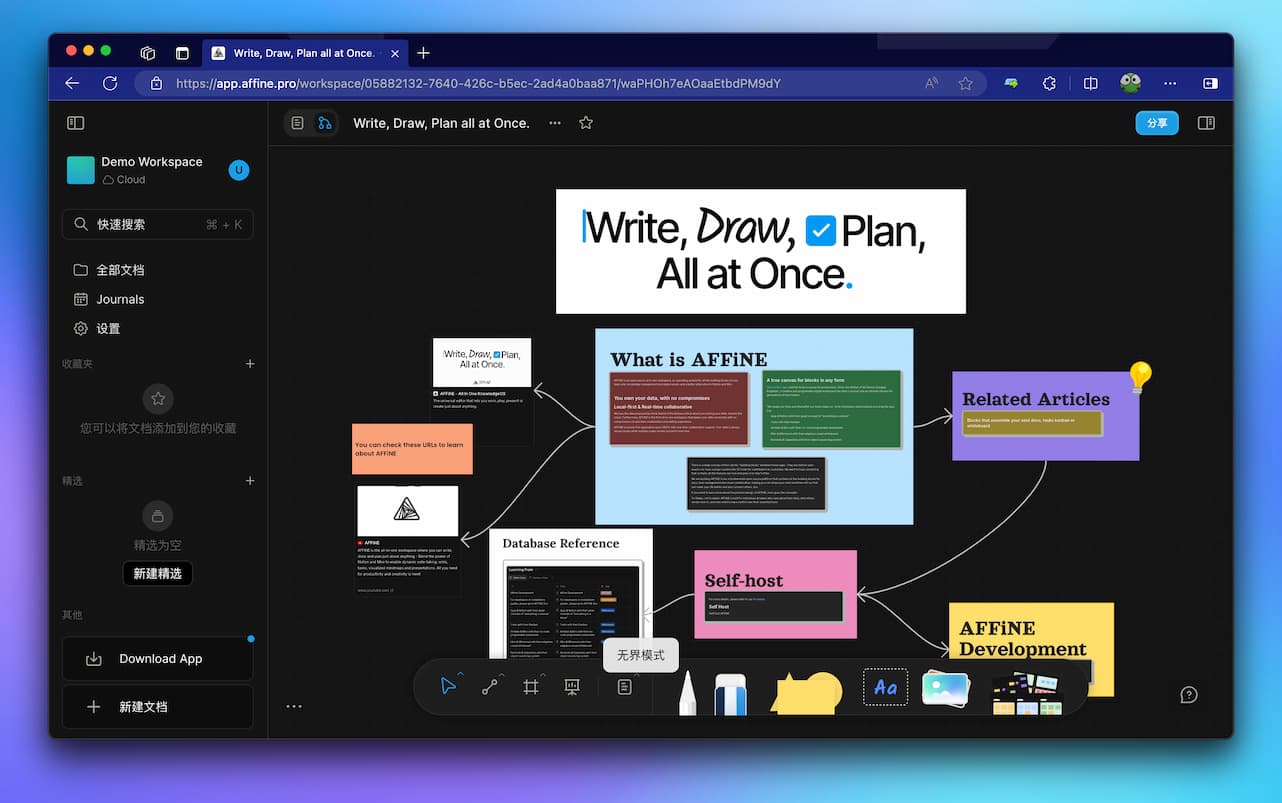Open the Demo Workspace switcher
Screen dimensions: 1282x803
coord(136,170)
